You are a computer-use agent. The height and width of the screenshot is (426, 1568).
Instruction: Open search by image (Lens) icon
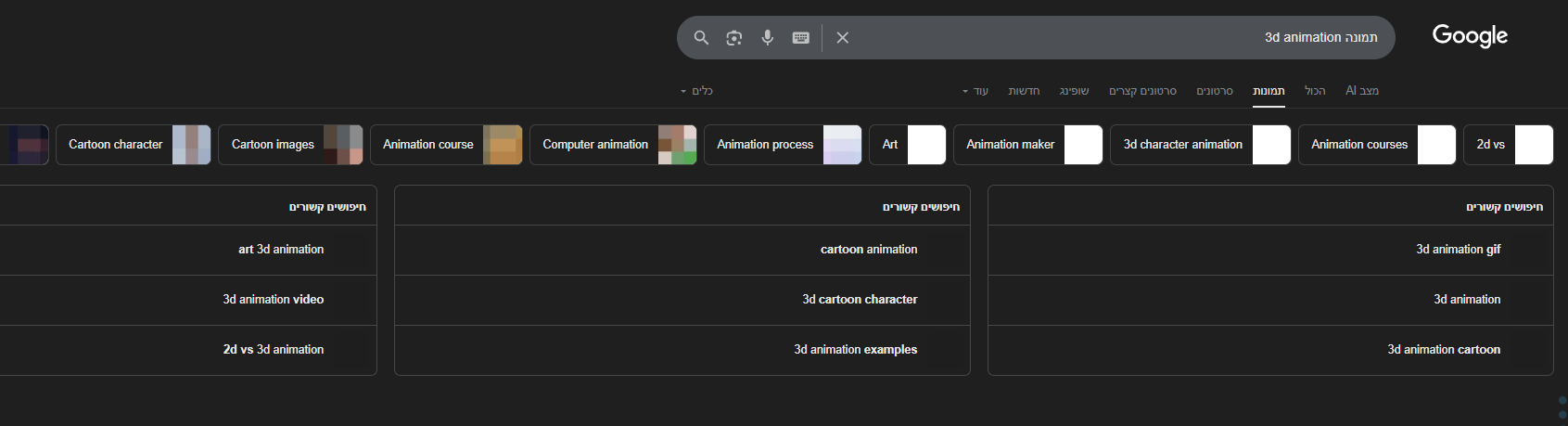click(x=734, y=38)
